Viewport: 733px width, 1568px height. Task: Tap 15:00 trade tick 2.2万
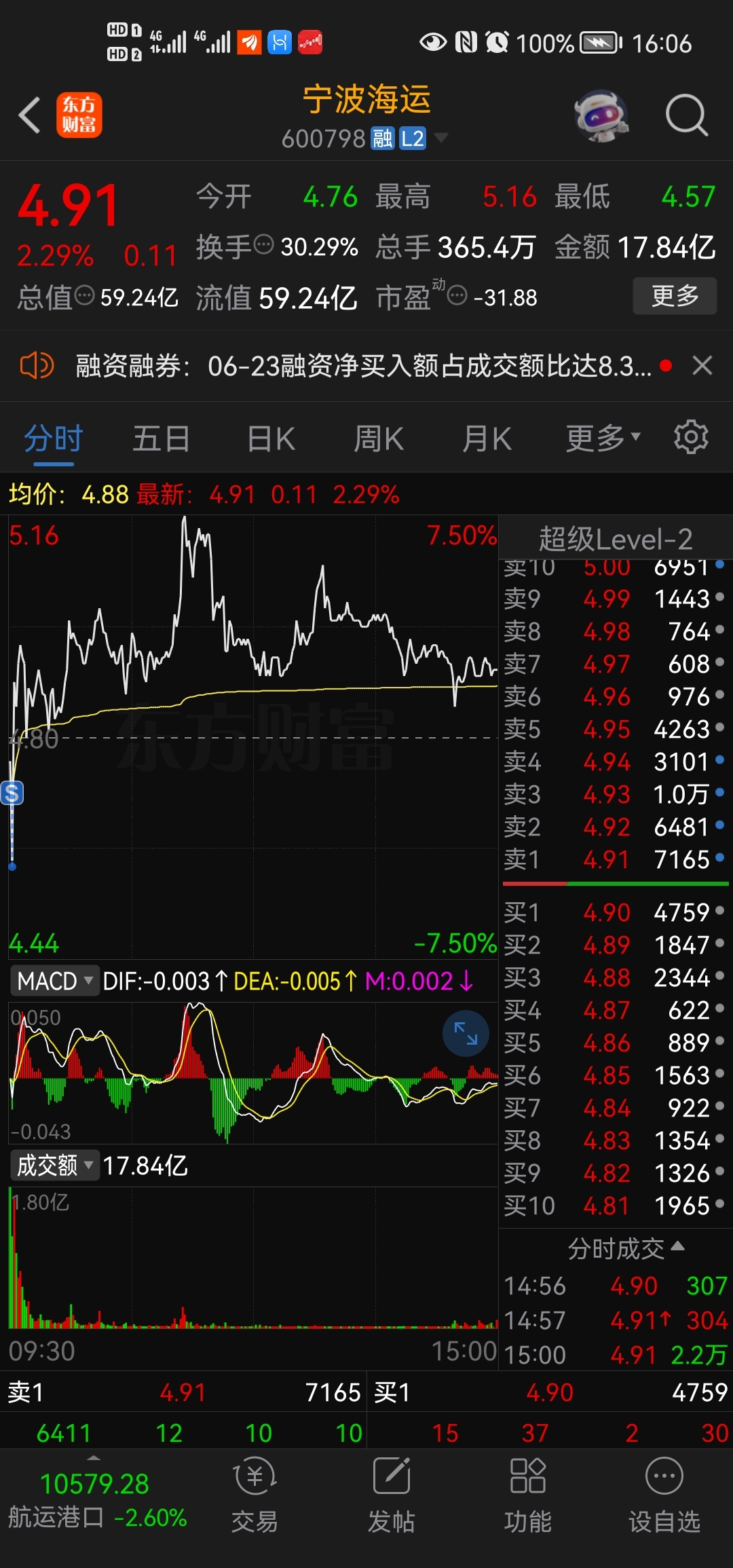tap(616, 1354)
